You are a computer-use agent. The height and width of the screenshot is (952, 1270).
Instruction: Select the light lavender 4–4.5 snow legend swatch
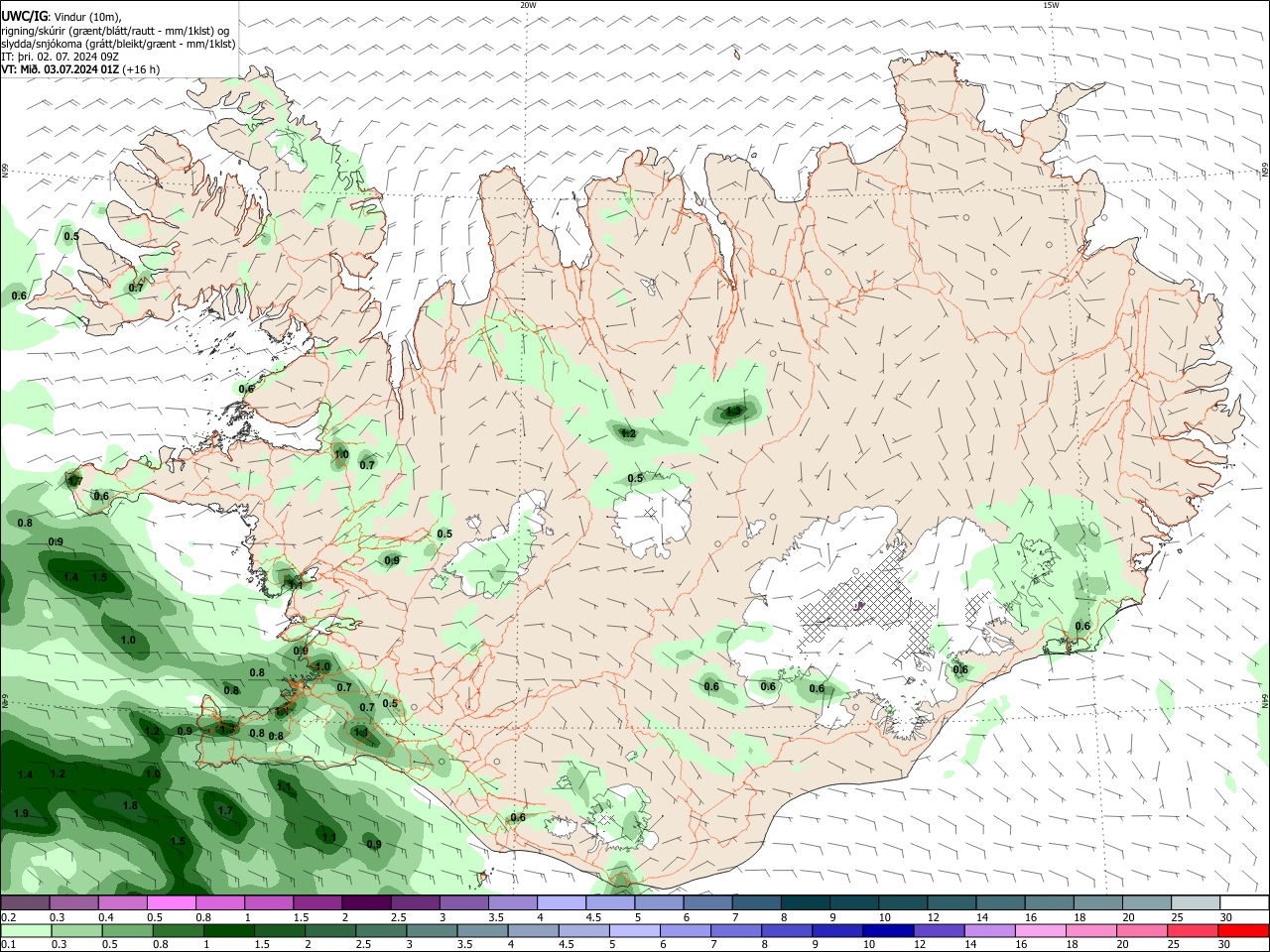pos(562,903)
